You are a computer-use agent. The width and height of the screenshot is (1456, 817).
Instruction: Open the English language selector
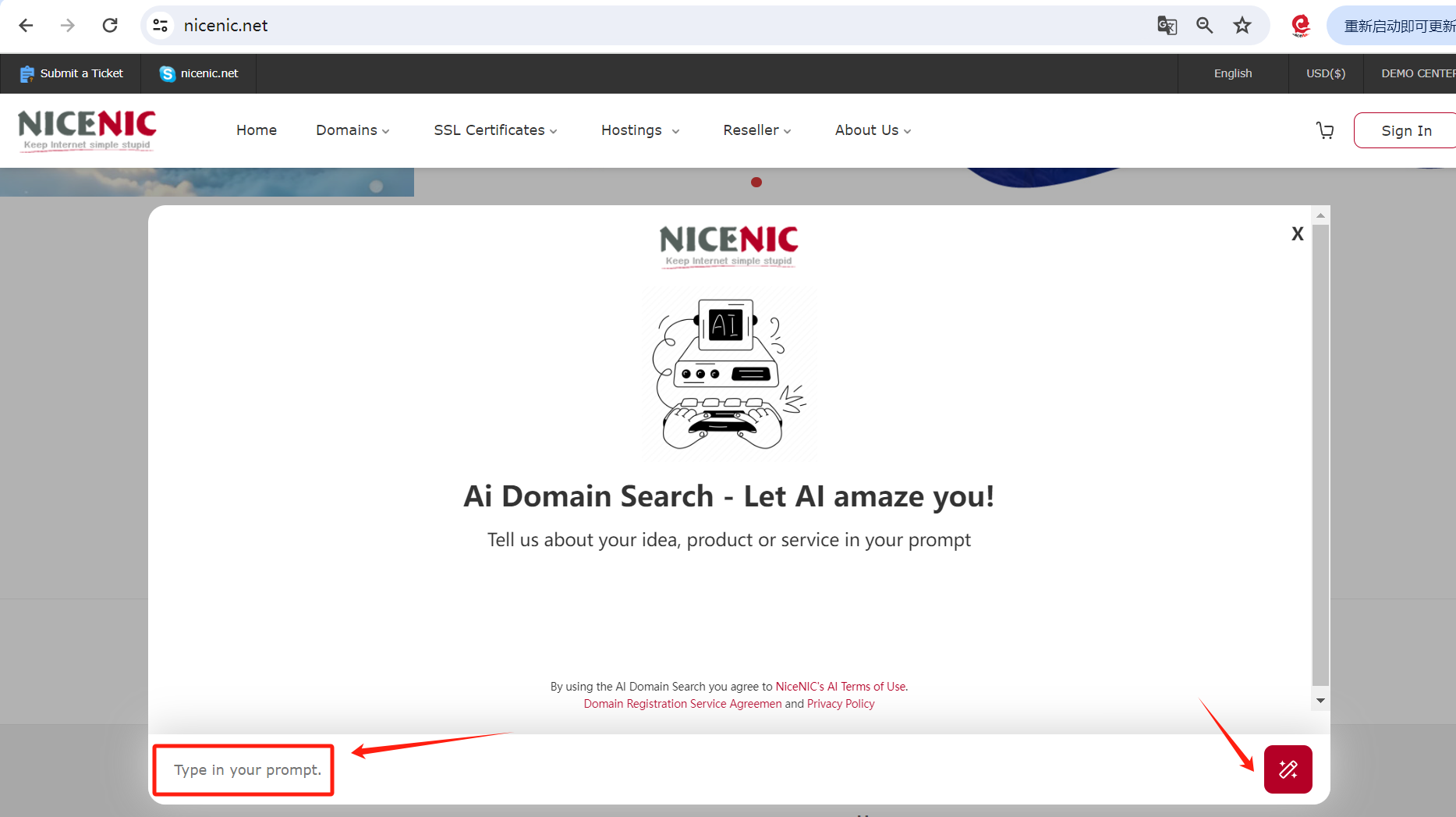(x=1233, y=73)
